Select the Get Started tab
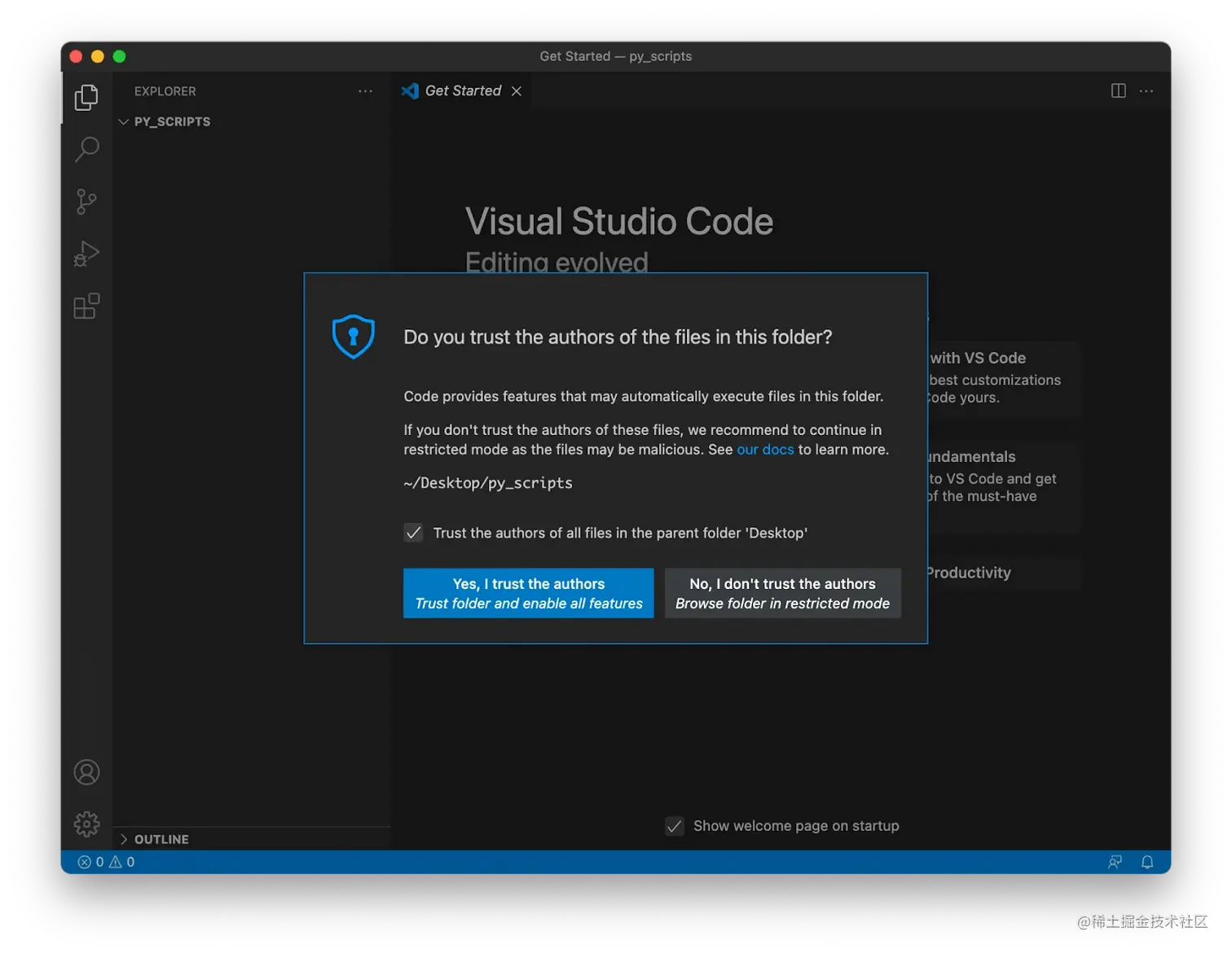This screenshot has height=954, width=1232. 463,91
